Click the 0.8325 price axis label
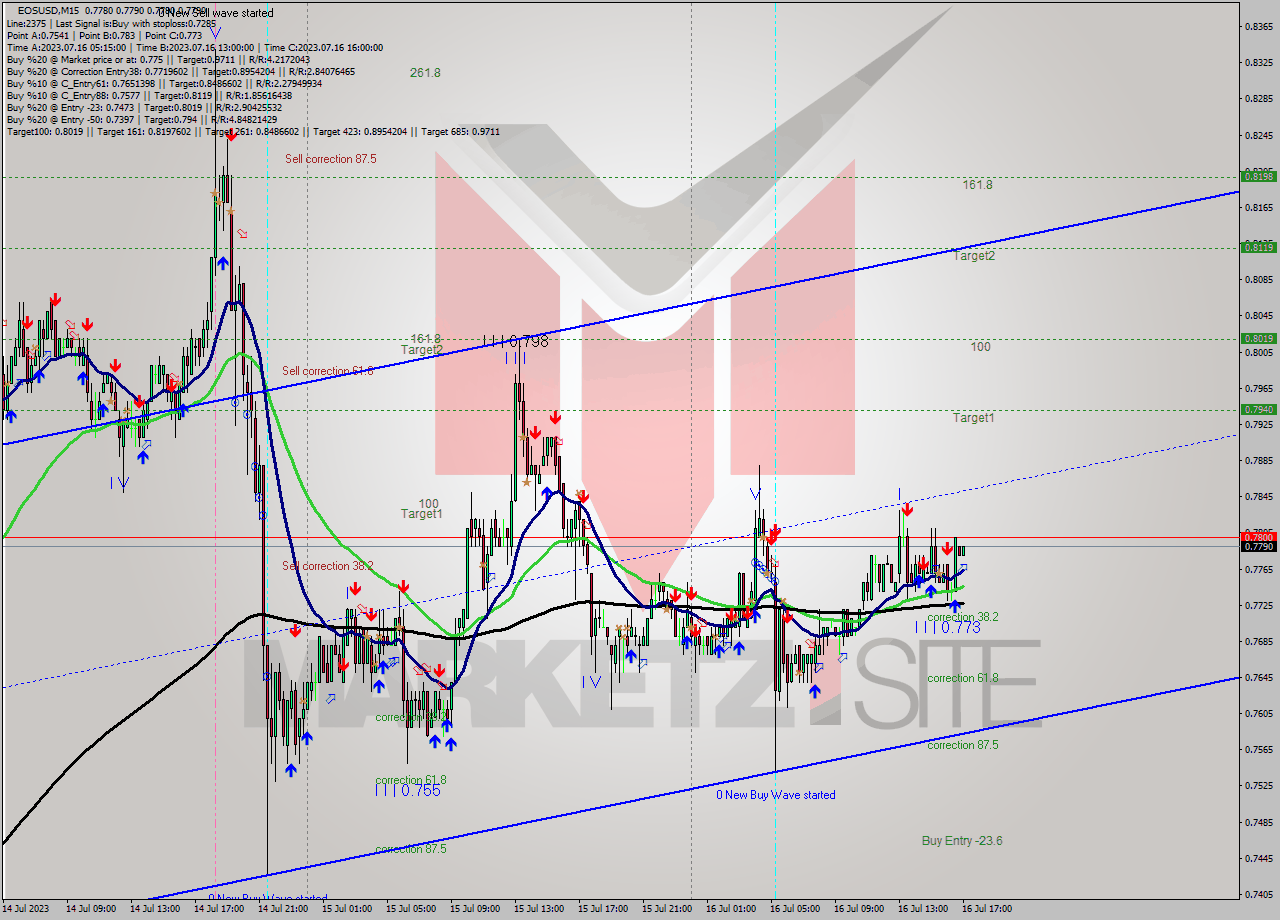This screenshot has height=920, width=1280. click(1258, 62)
